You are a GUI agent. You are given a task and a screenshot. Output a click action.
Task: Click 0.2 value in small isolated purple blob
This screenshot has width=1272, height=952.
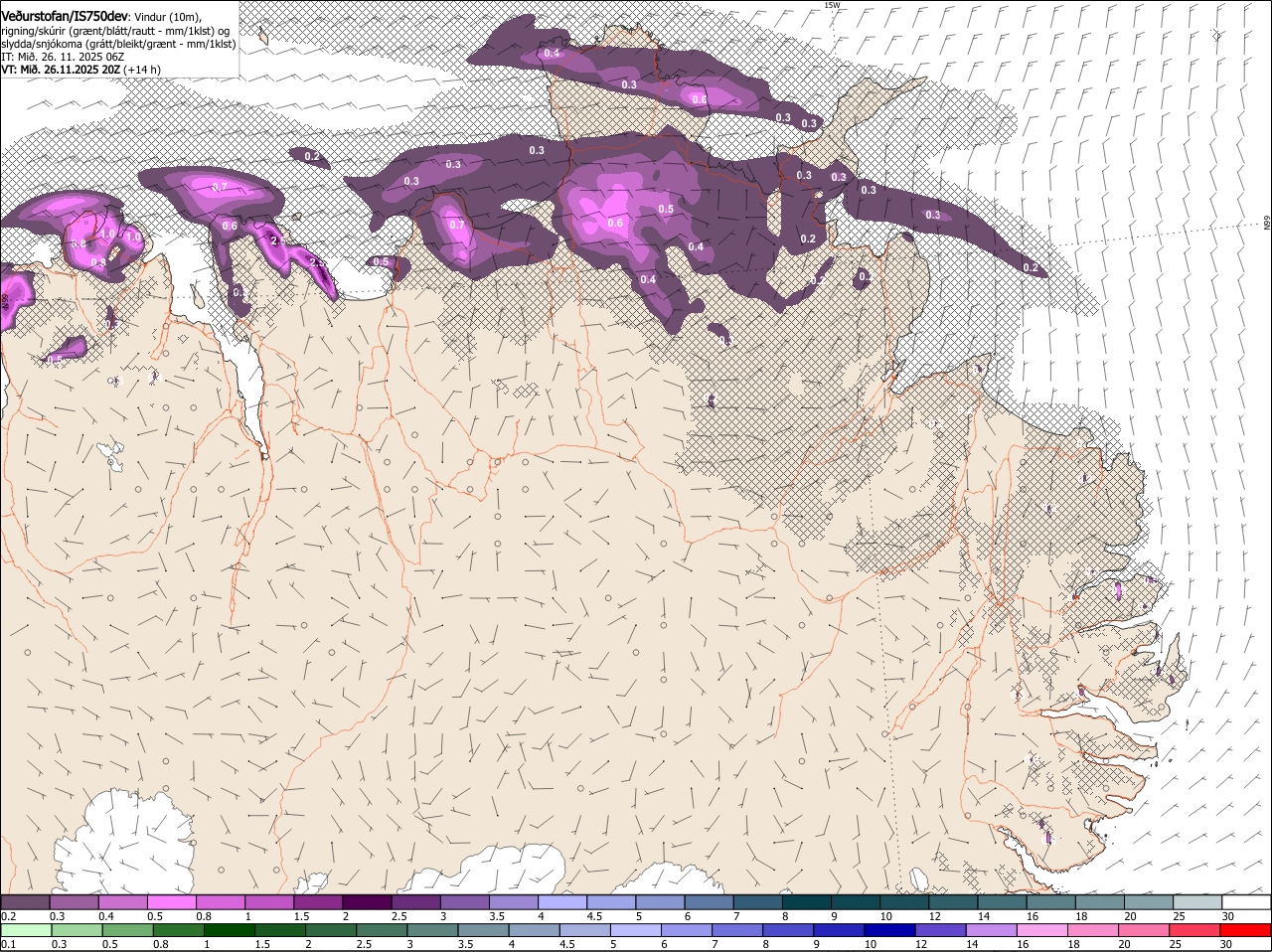pos(312,156)
